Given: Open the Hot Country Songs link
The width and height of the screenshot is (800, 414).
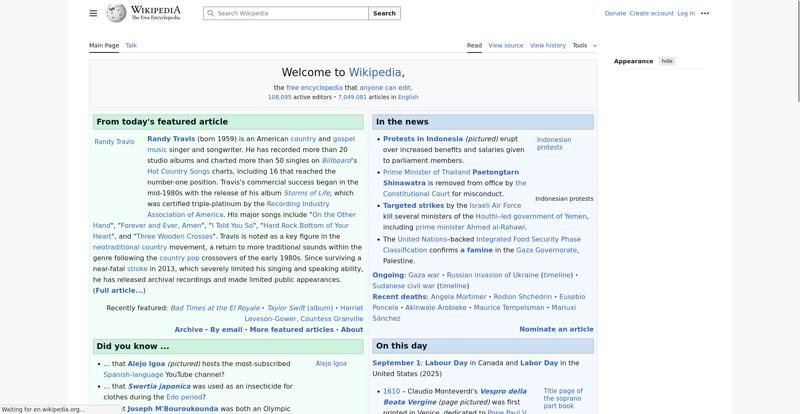Looking at the screenshot, I should pos(179,172).
